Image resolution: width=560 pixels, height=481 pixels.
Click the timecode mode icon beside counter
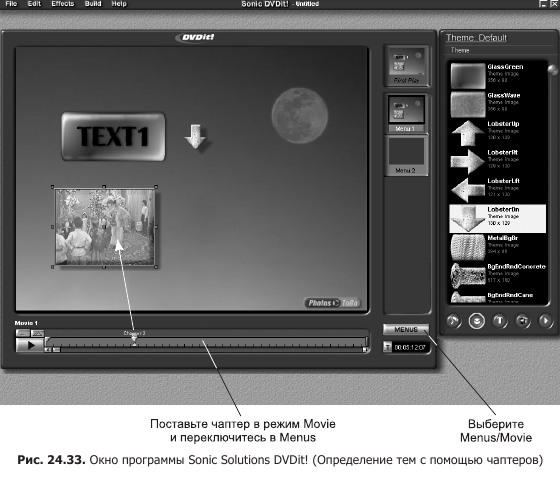388,347
